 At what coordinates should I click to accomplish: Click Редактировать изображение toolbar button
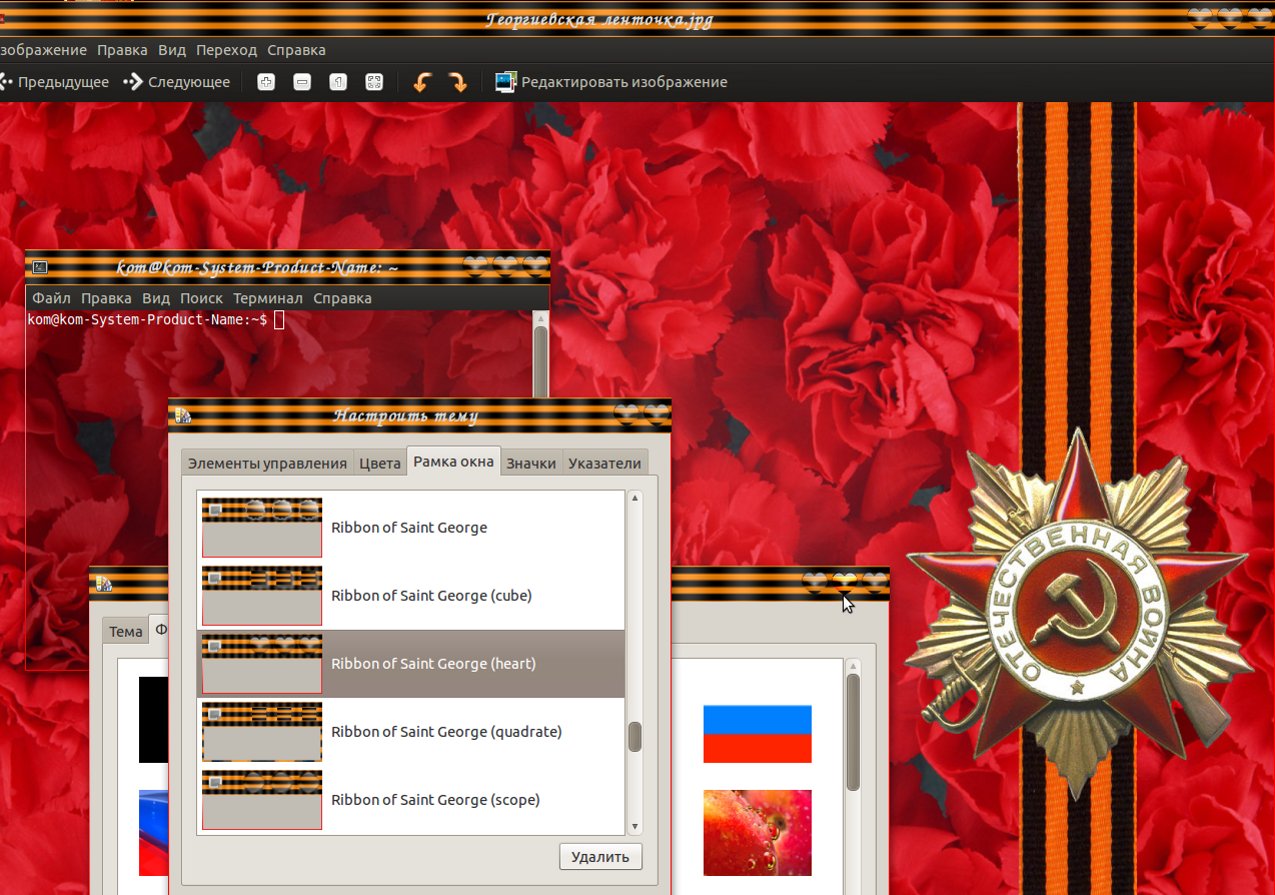coord(612,82)
